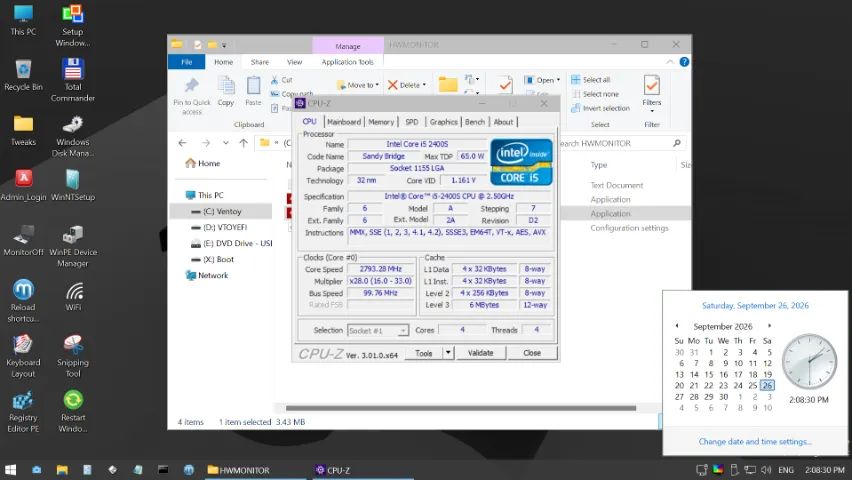Open the About tab in CPU-Z
Image resolution: width=852 pixels, height=480 pixels.
503,122
